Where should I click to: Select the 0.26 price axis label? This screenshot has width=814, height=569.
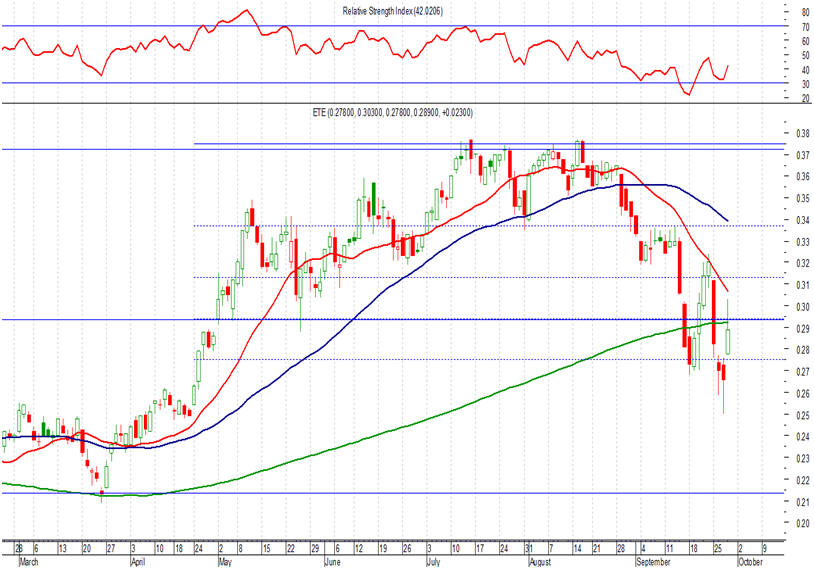coord(803,394)
